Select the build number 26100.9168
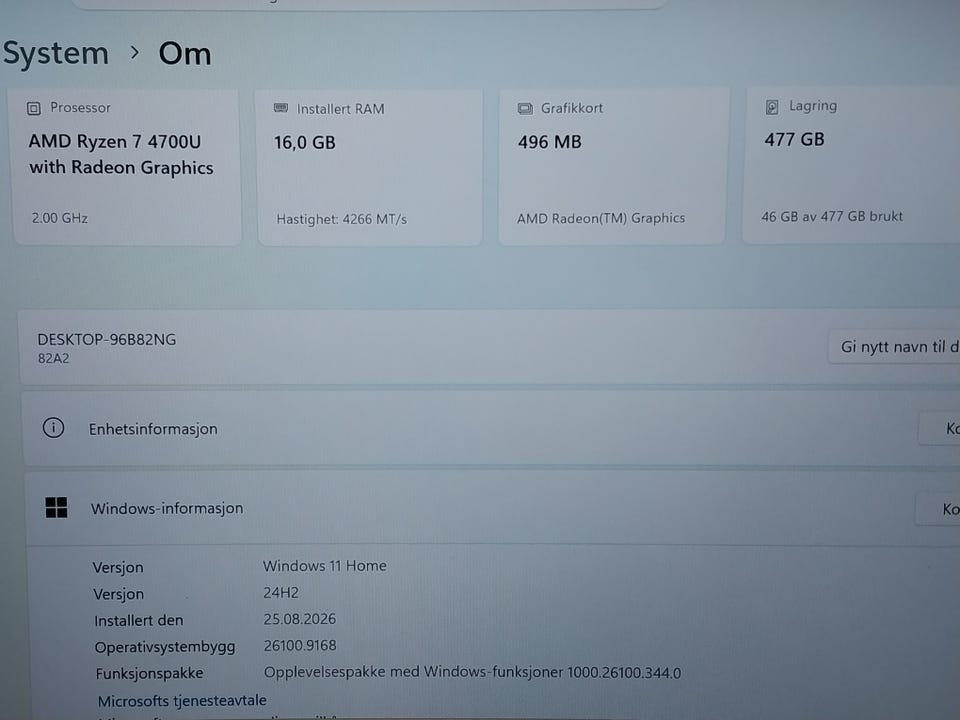The width and height of the screenshot is (960, 720). point(300,645)
